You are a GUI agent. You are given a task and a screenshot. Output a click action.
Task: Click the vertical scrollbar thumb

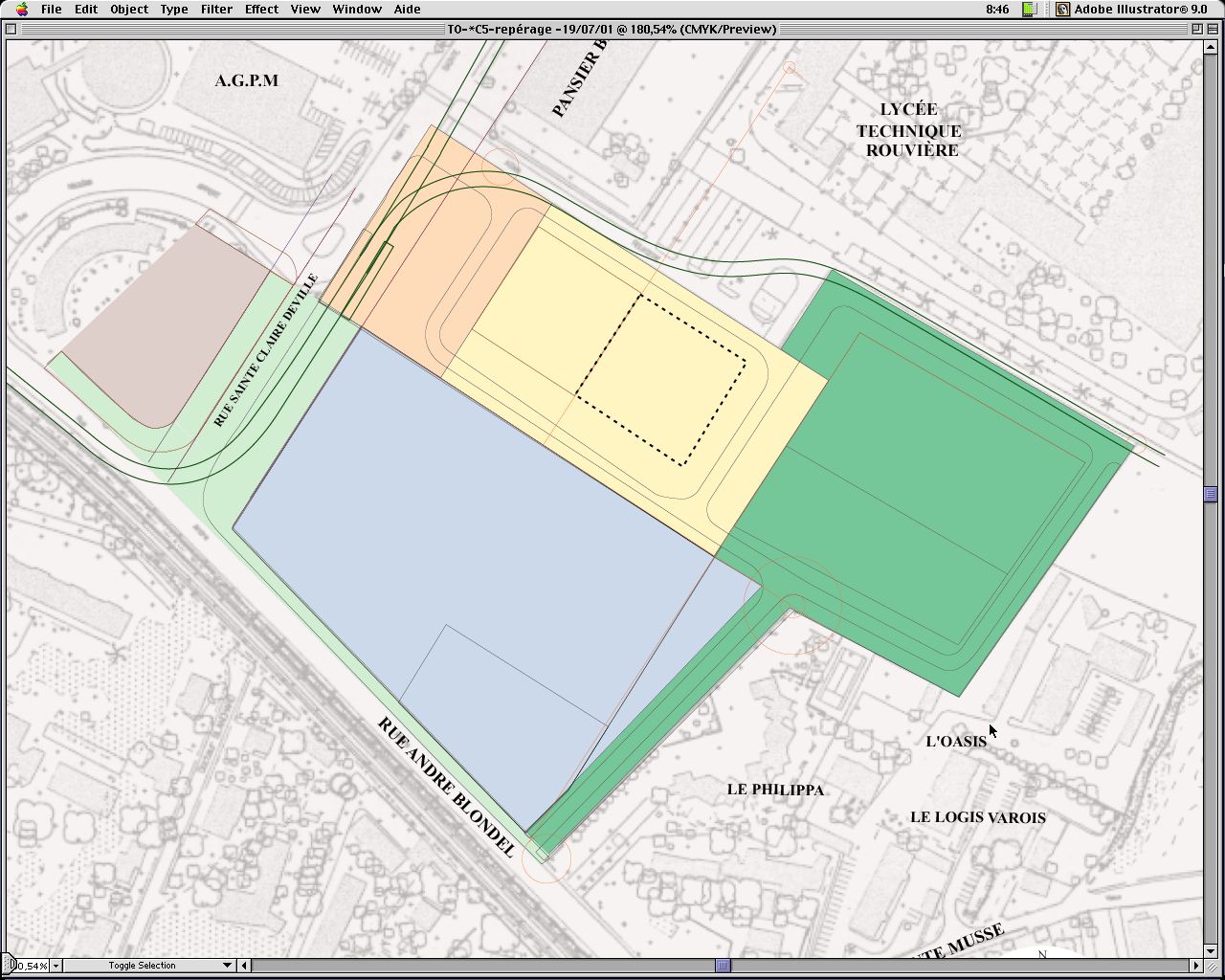click(x=1211, y=495)
